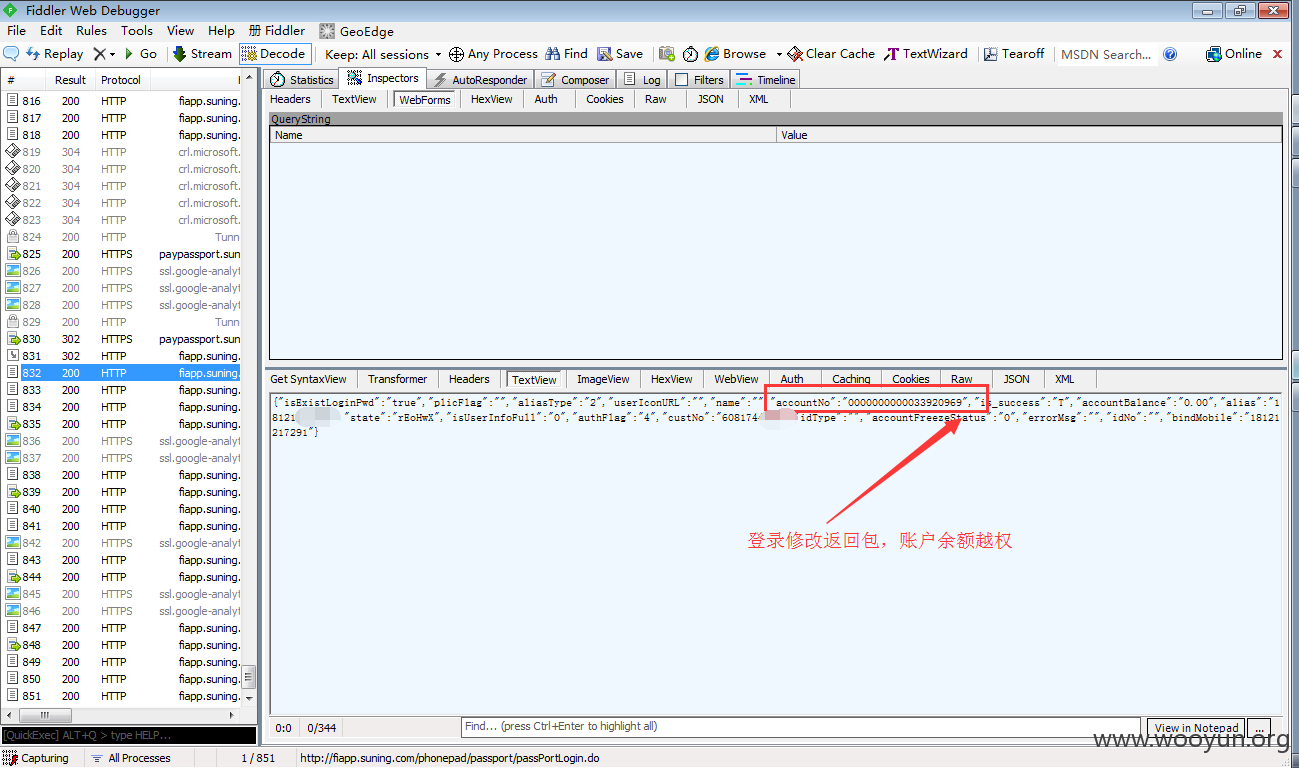Select request inspector XML tab
1299x768 pixels.
pyautogui.click(x=759, y=99)
